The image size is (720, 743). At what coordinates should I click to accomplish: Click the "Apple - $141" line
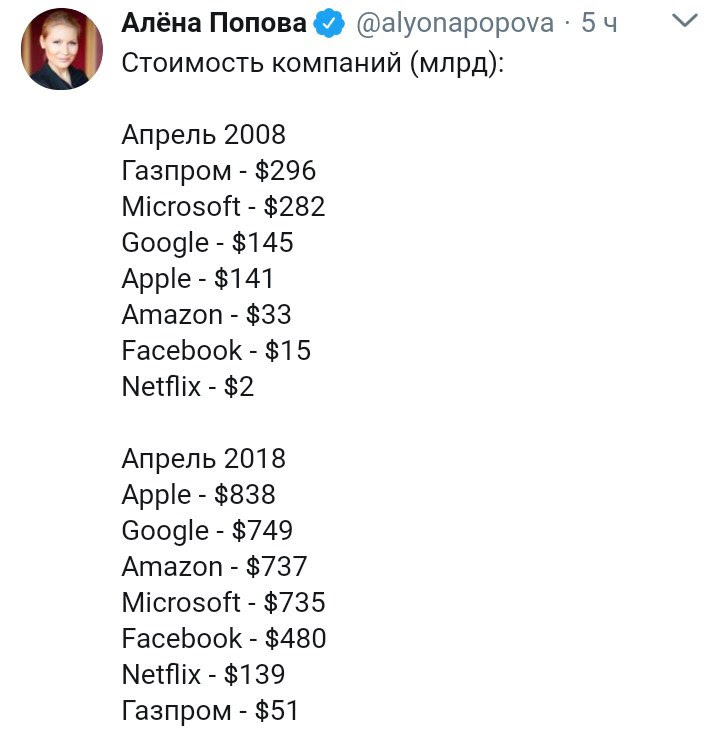pyautogui.click(x=197, y=279)
